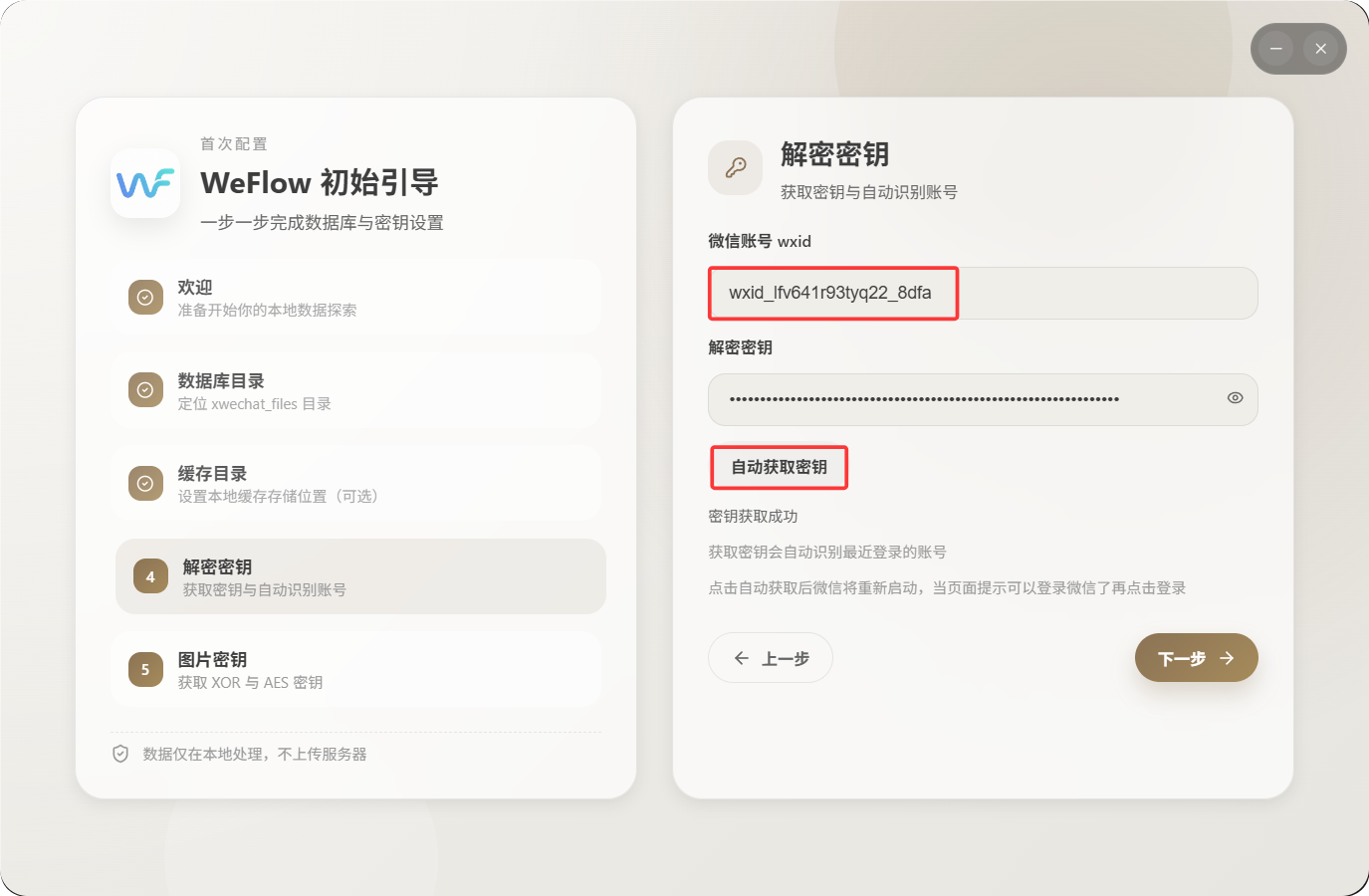Click the checkmark icon of 欢迎 step

(145, 297)
